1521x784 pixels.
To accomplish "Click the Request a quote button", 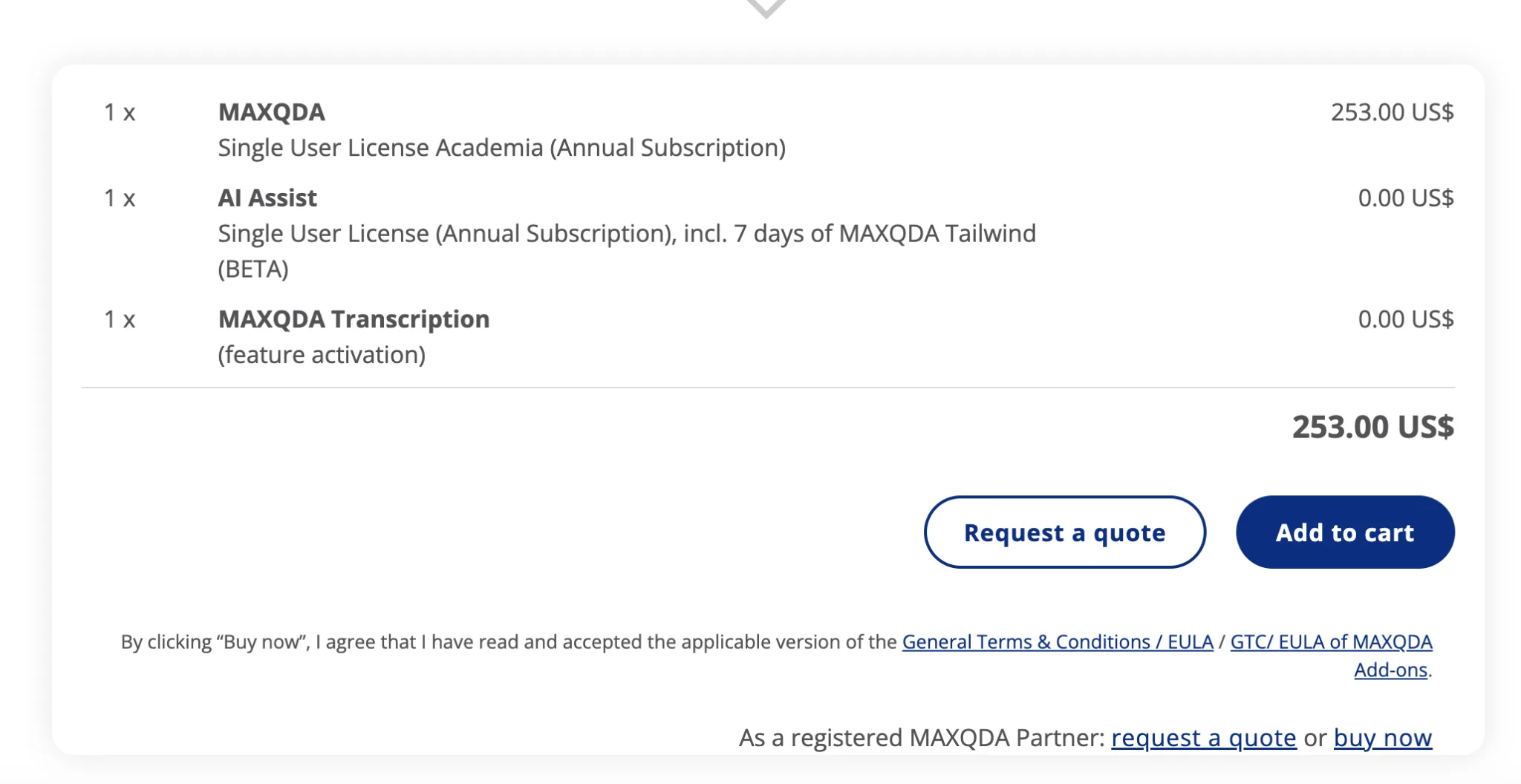I will pos(1065,532).
